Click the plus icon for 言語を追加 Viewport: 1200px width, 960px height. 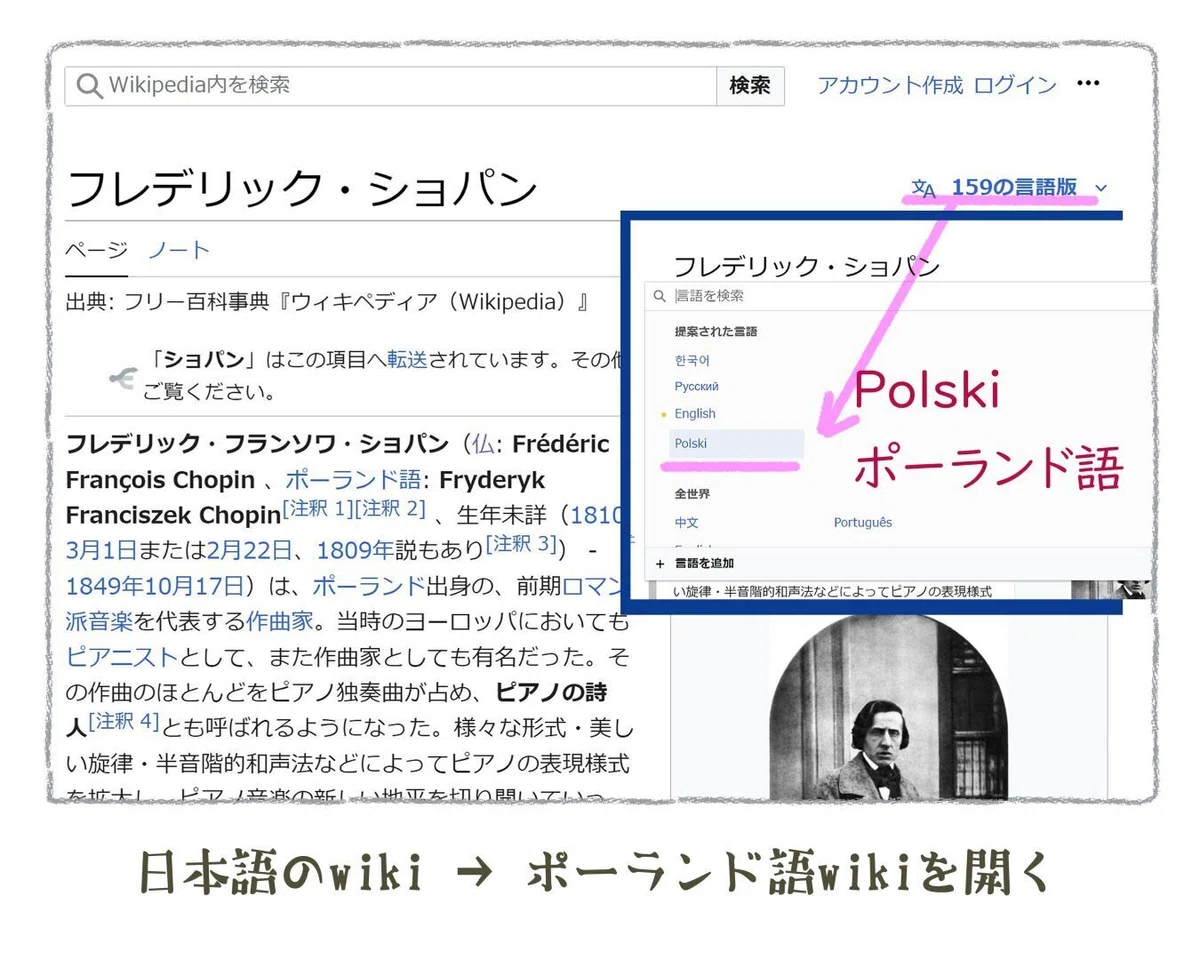click(x=660, y=564)
